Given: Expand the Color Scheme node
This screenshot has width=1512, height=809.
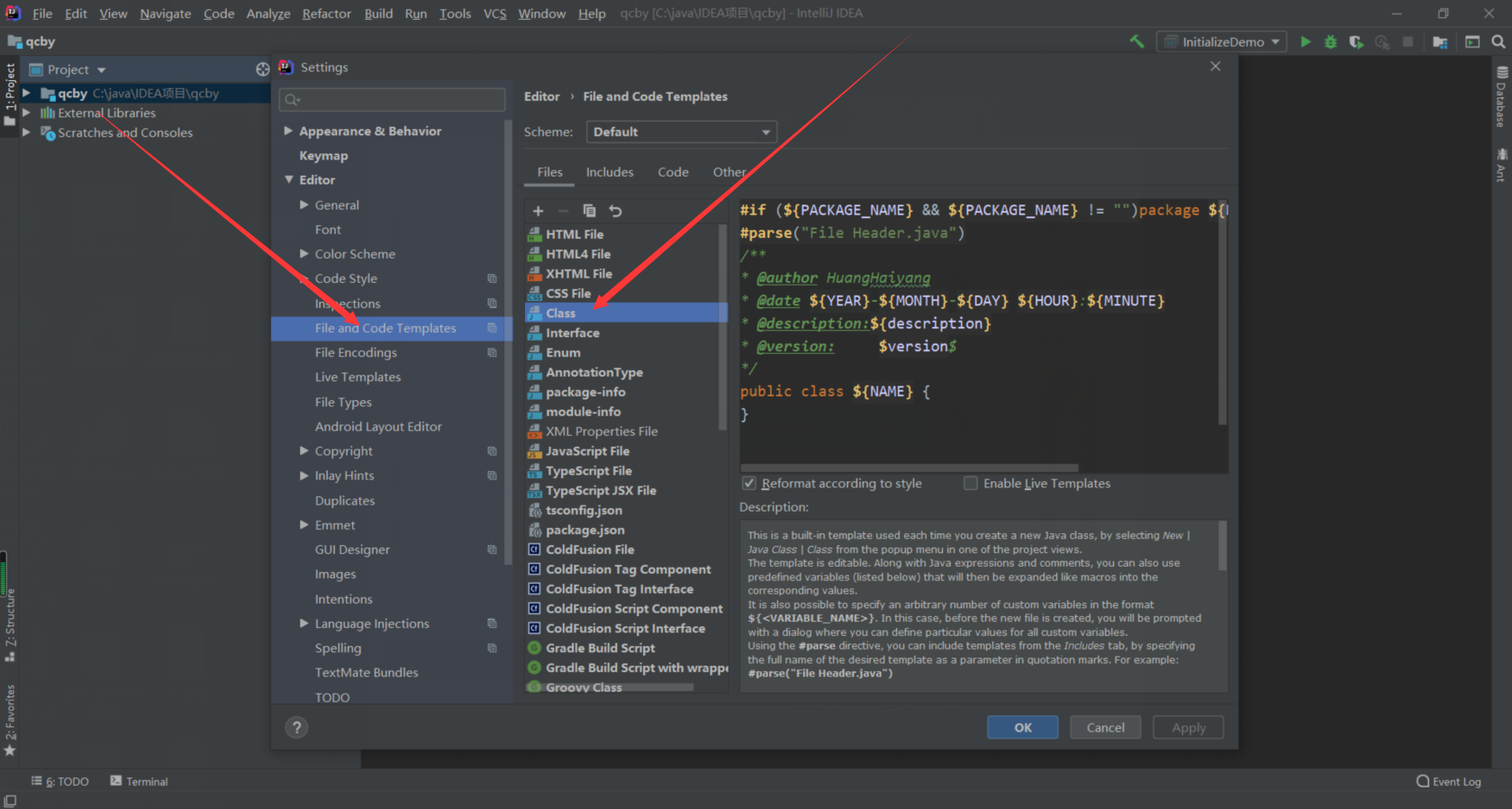Looking at the screenshot, I should [304, 254].
